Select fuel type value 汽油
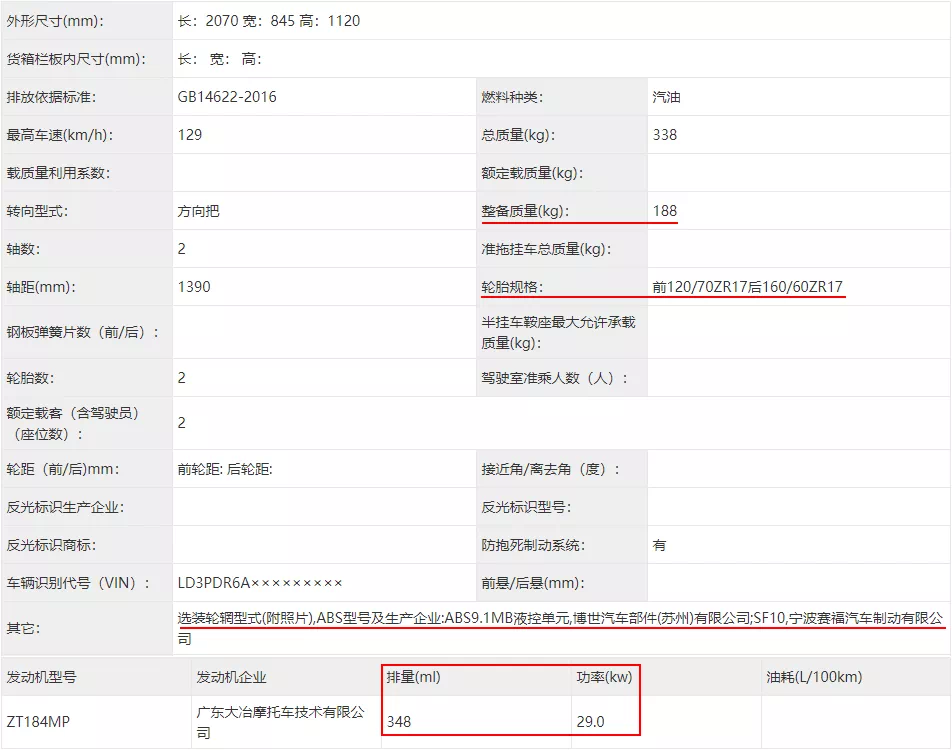 coord(667,97)
